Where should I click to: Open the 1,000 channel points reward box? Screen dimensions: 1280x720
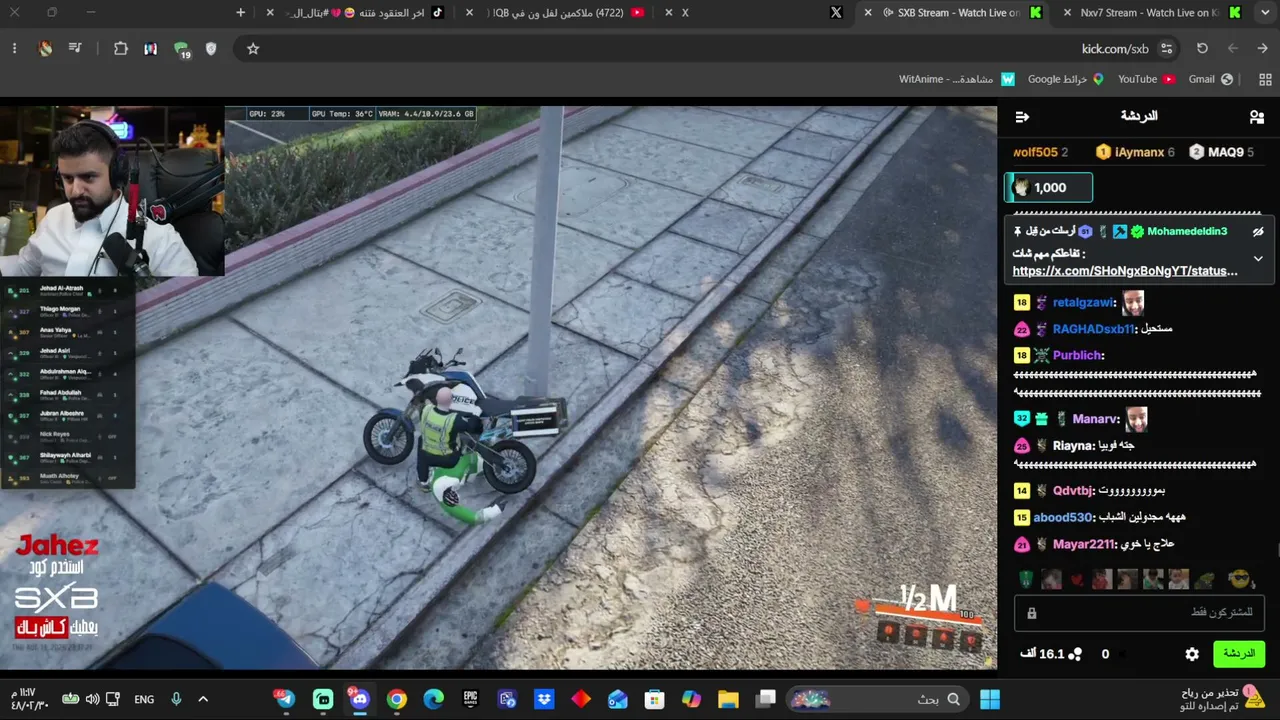click(x=1048, y=188)
